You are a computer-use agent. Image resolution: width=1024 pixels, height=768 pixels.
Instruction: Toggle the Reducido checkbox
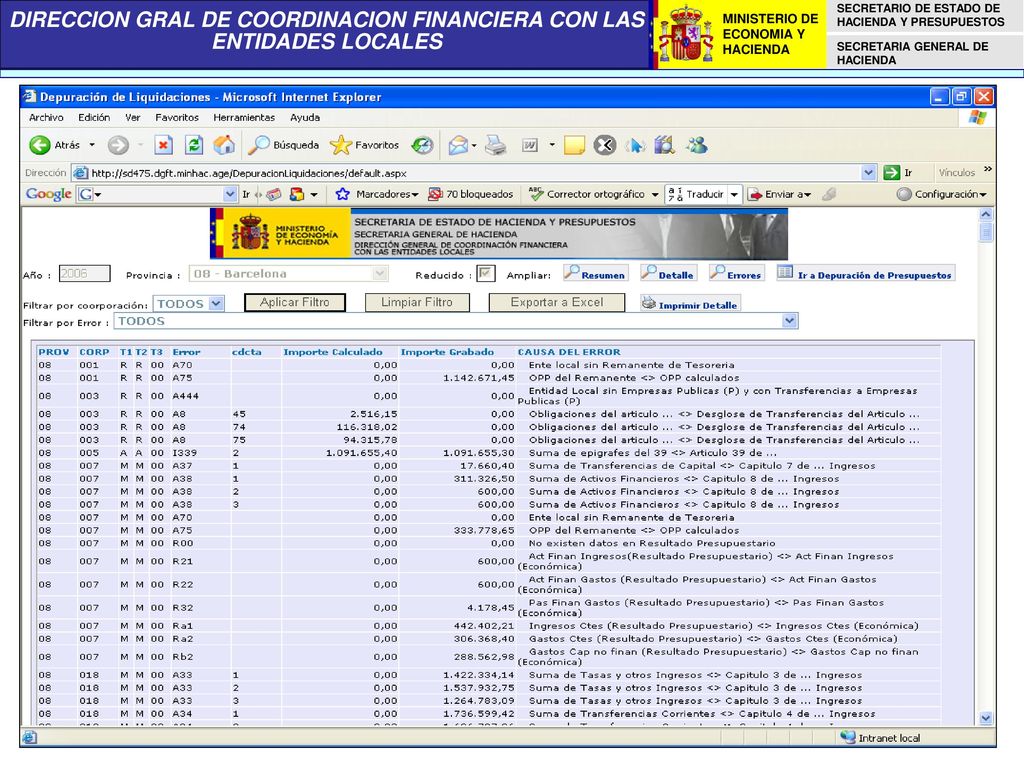click(x=485, y=274)
